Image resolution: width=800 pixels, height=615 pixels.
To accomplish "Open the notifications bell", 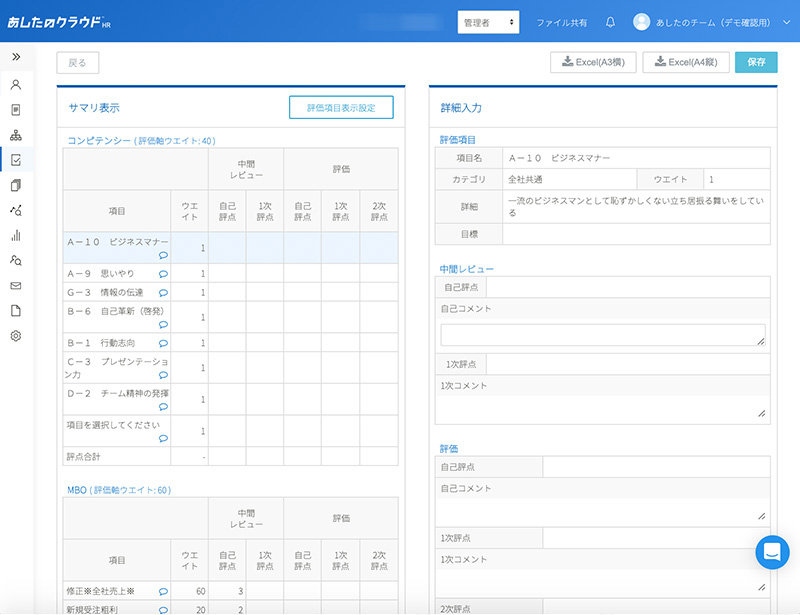I will pyautogui.click(x=610, y=22).
